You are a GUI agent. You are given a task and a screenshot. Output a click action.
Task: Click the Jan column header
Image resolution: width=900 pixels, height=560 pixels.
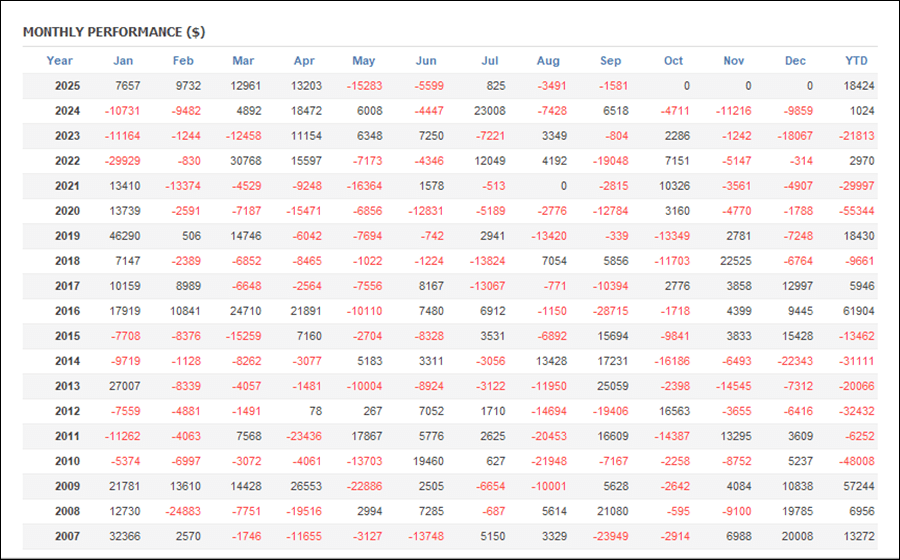123,61
